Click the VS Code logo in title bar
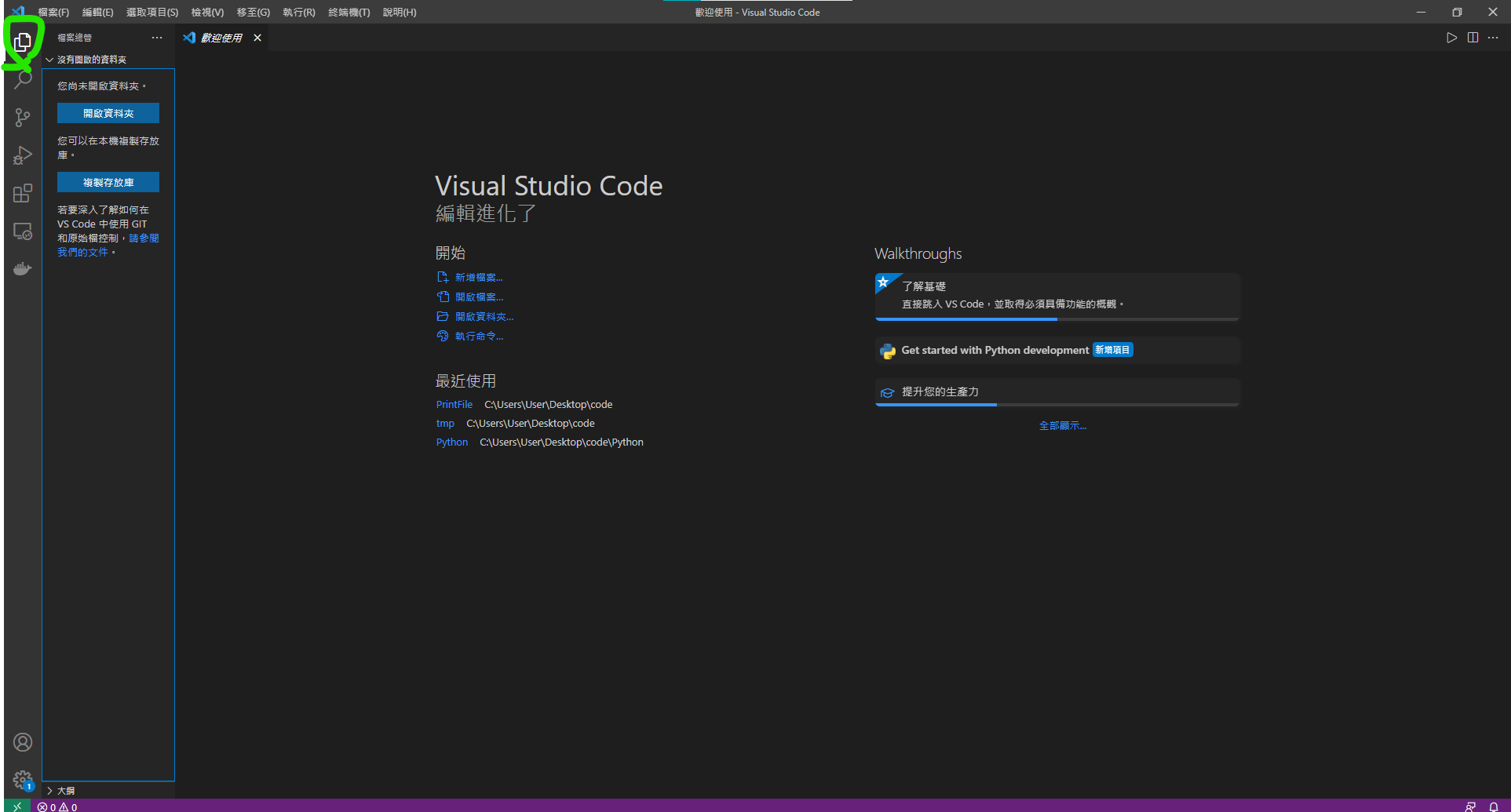This screenshot has width=1511, height=812. (18, 12)
